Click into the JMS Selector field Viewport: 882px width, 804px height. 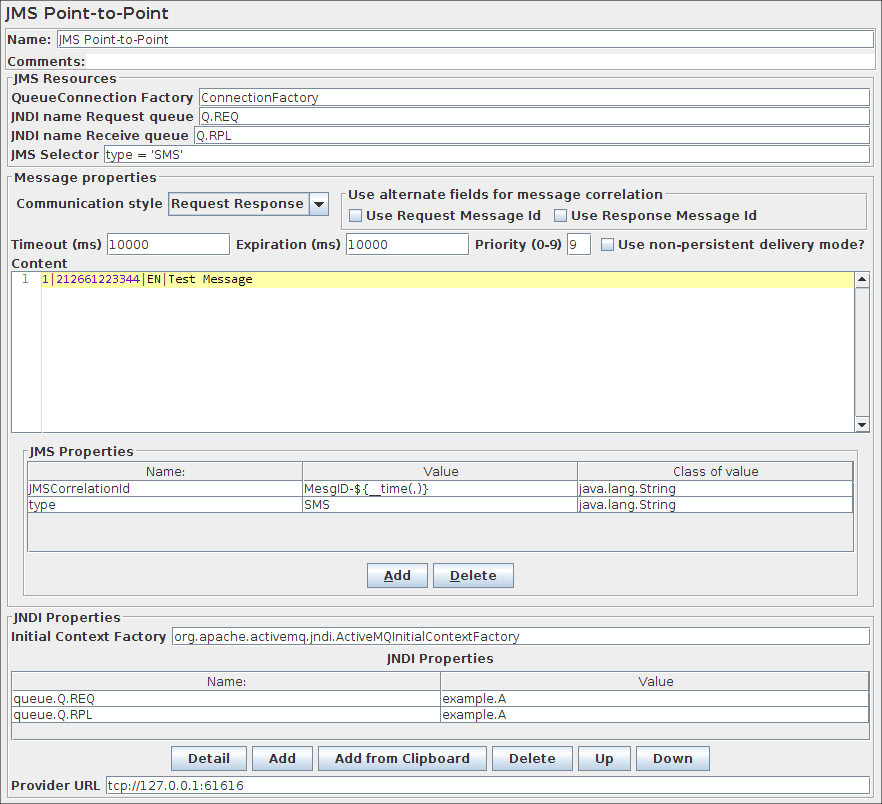(486, 155)
